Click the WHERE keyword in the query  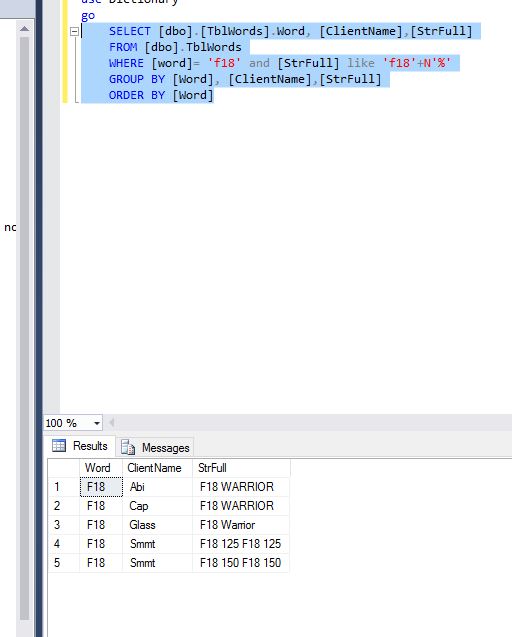[x=126, y=63]
